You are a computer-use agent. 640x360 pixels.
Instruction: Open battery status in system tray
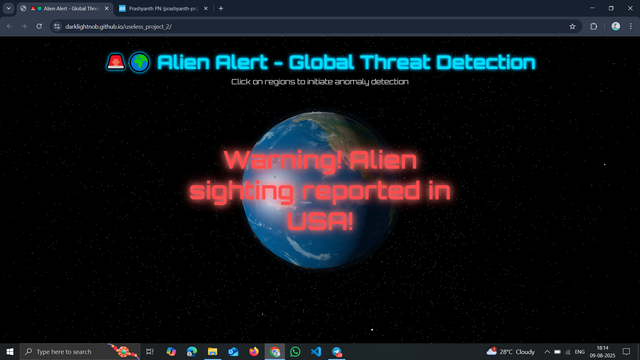[557, 352]
